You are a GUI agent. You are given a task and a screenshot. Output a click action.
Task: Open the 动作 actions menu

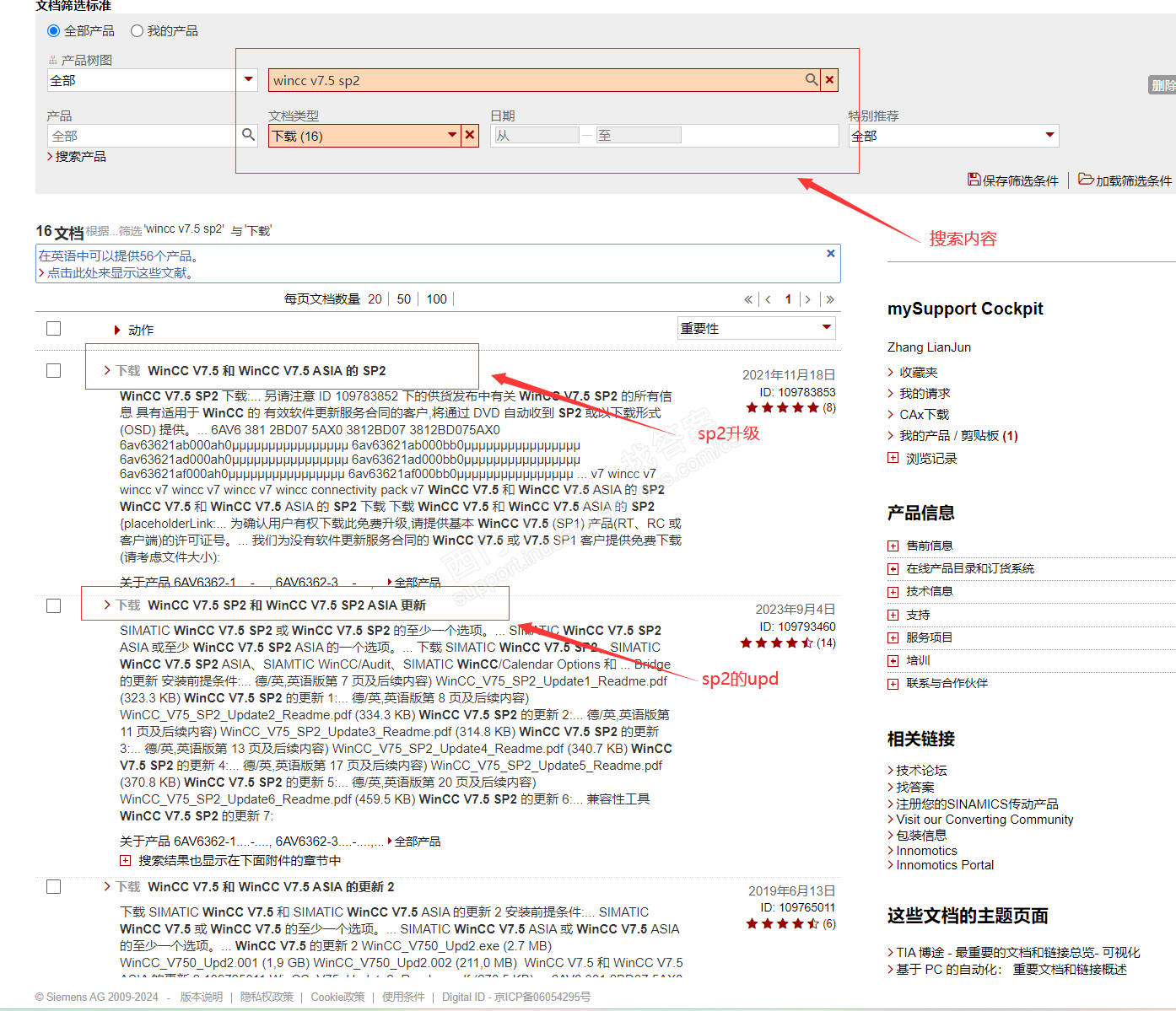pyautogui.click(x=134, y=330)
